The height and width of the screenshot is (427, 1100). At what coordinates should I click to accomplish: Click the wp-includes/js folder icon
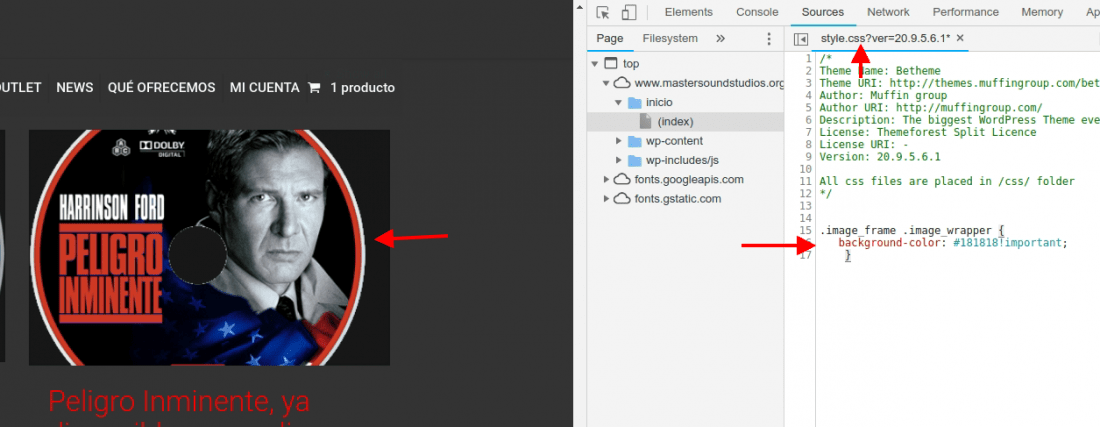(x=635, y=160)
